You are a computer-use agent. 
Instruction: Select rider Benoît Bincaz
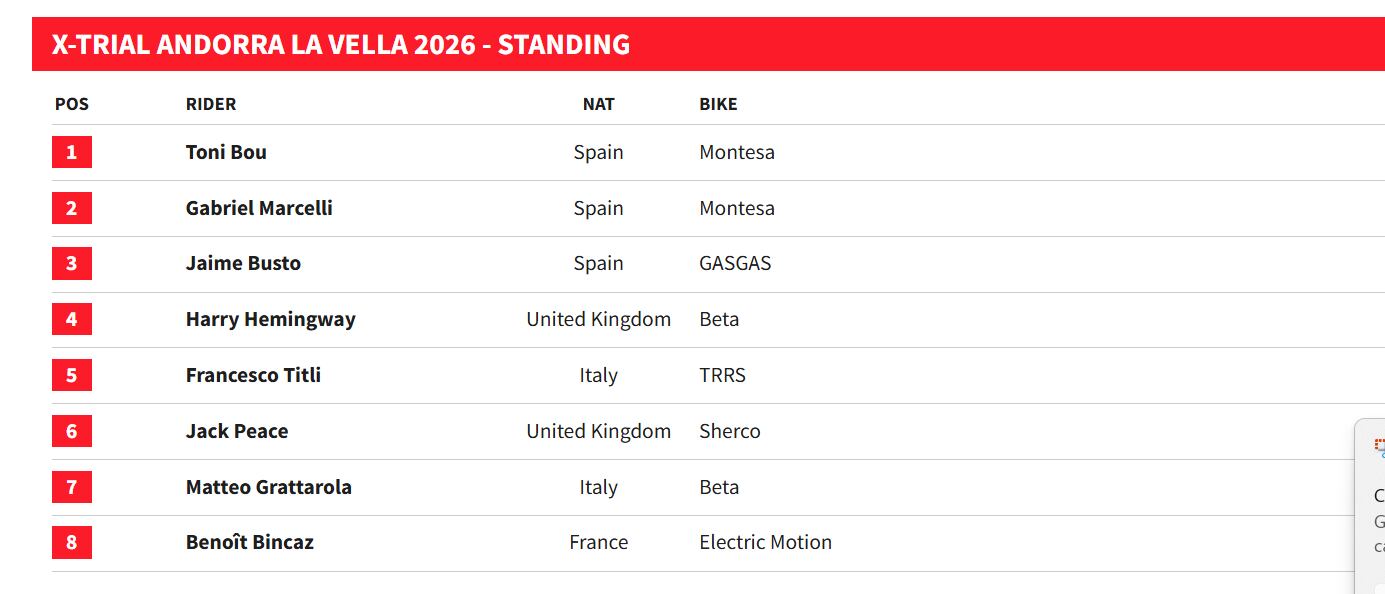click(249, 543)
